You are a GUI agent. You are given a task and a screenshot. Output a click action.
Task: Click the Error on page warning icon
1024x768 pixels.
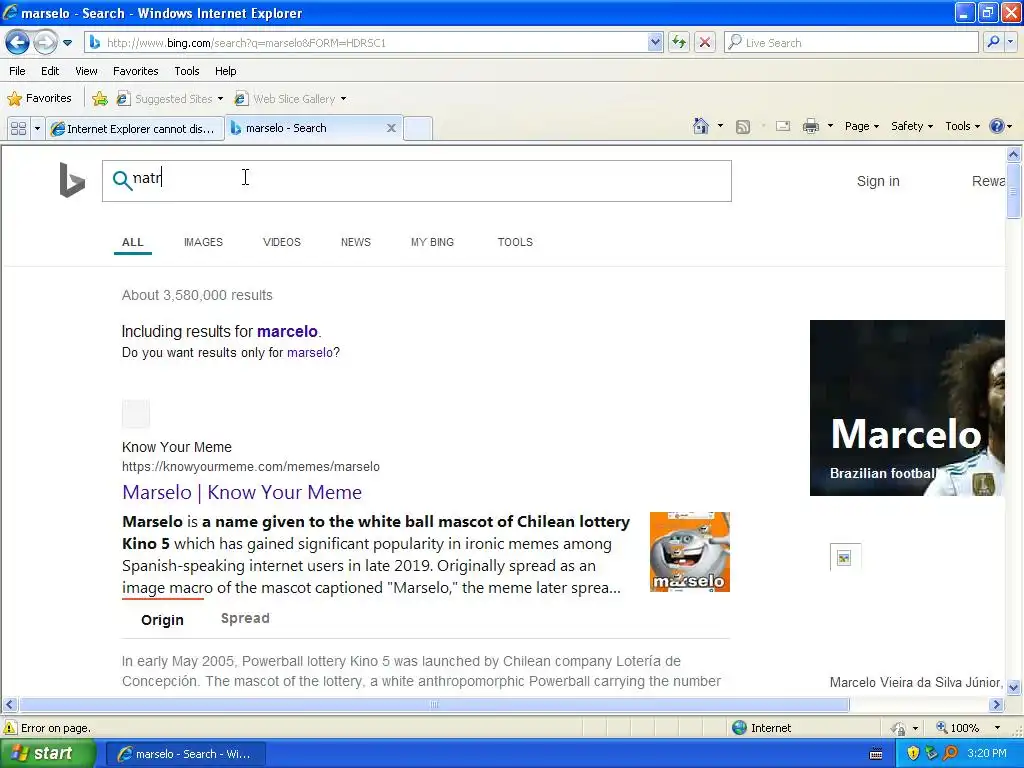click(10, 728)
